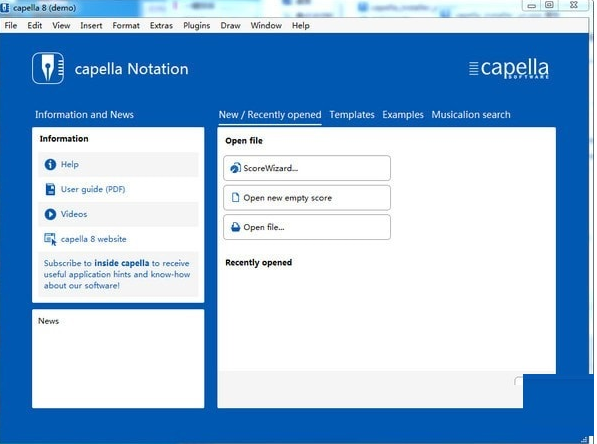Switch to the Musicalion search tab
Screen dimensions: 597x444
(471, 115)
